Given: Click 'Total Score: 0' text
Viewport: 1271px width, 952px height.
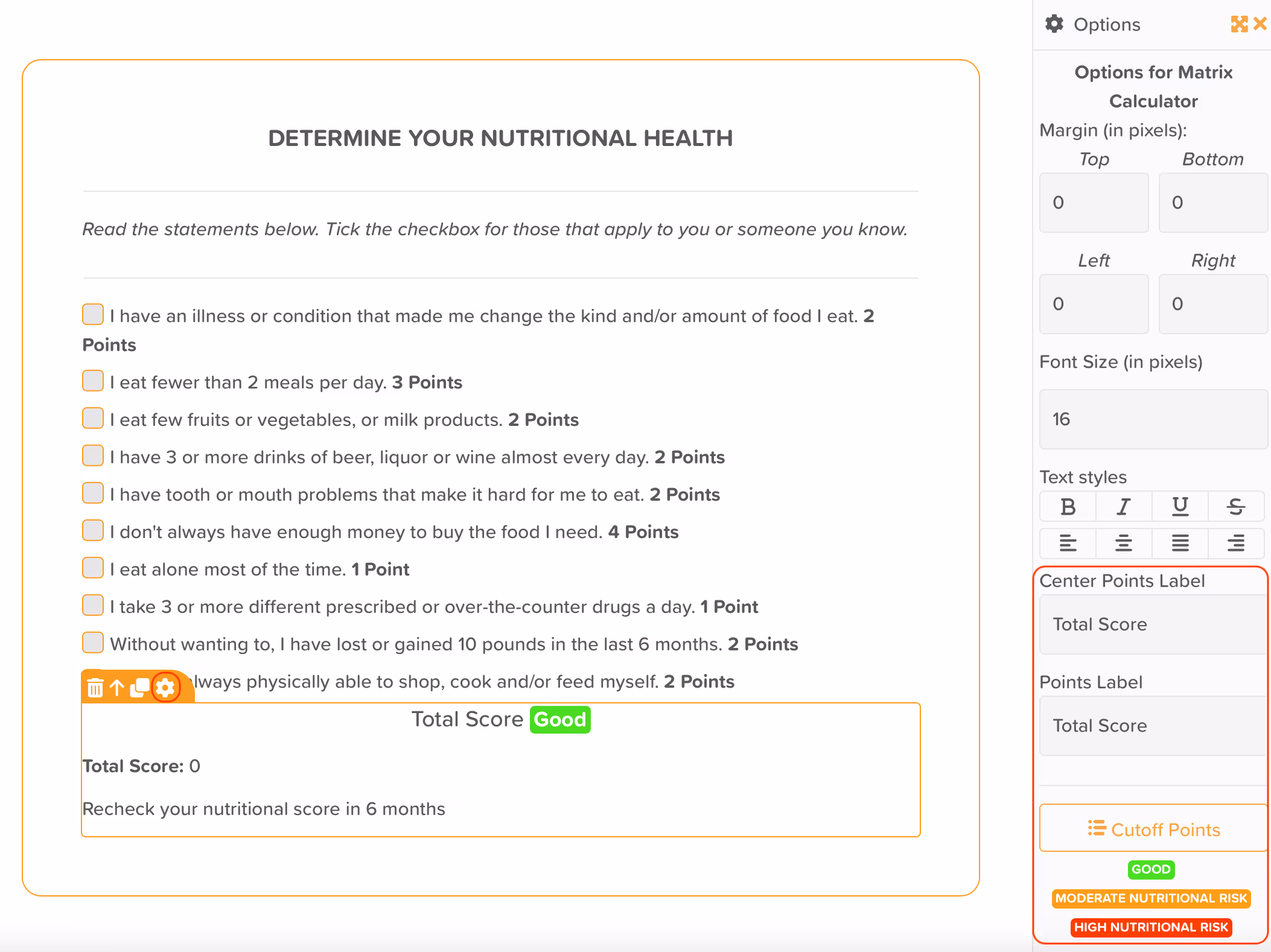Looking at the screenshot, I should 141,766.
